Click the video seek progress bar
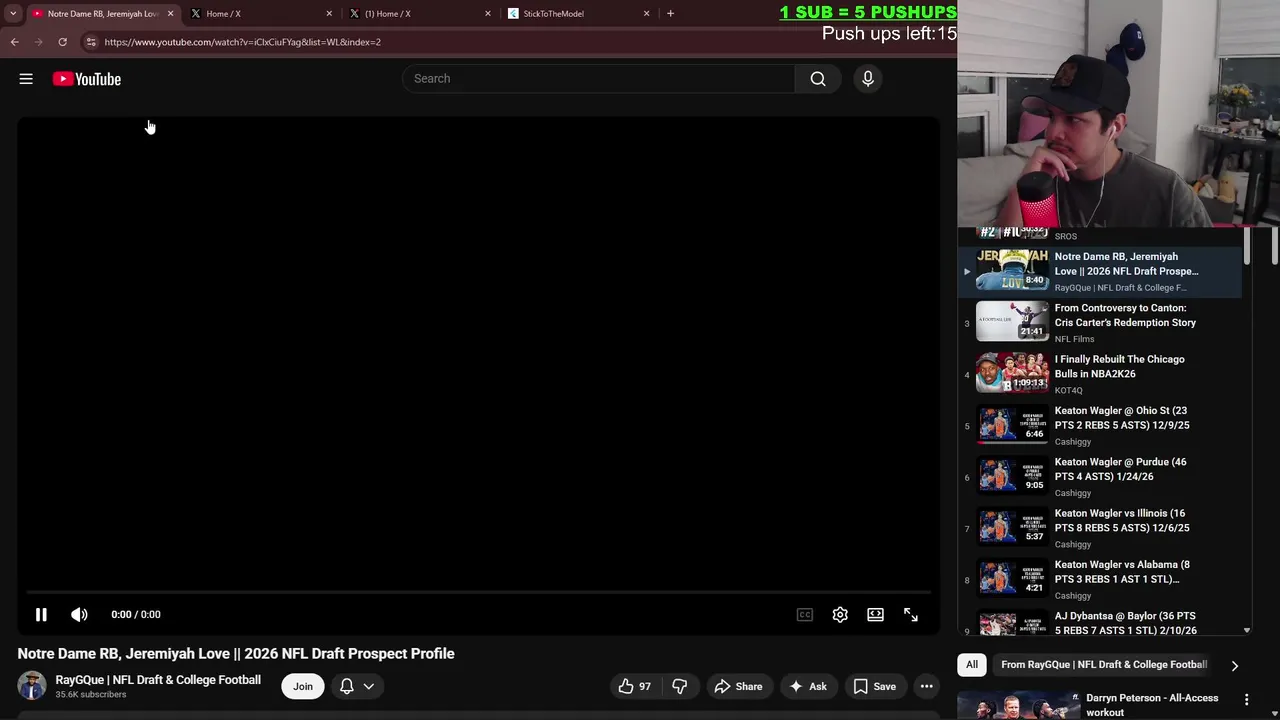Viewport: 1280px width, 720px height. point(478,593)
